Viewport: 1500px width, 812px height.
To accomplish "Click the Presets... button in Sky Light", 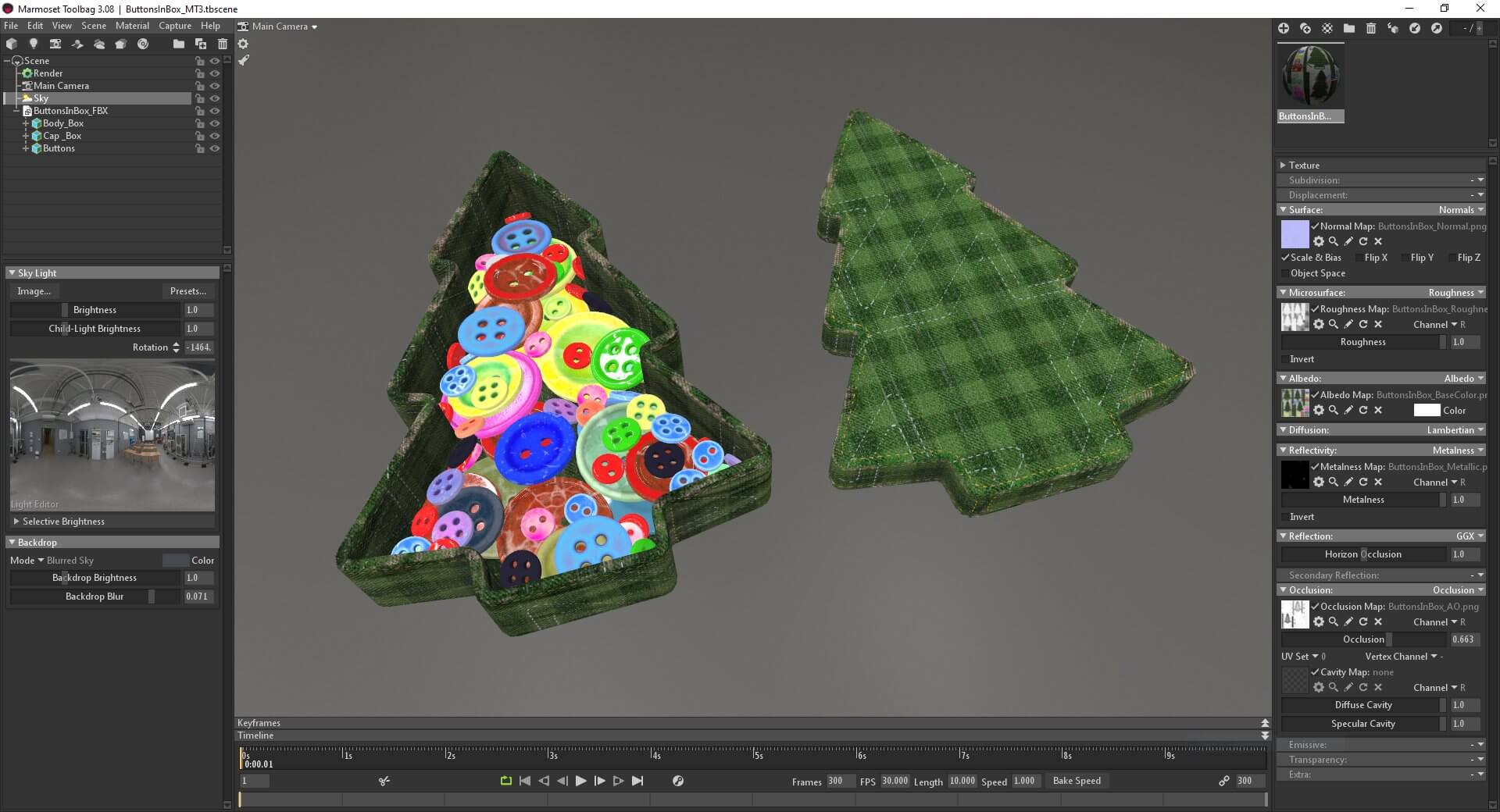I will 188,291.
